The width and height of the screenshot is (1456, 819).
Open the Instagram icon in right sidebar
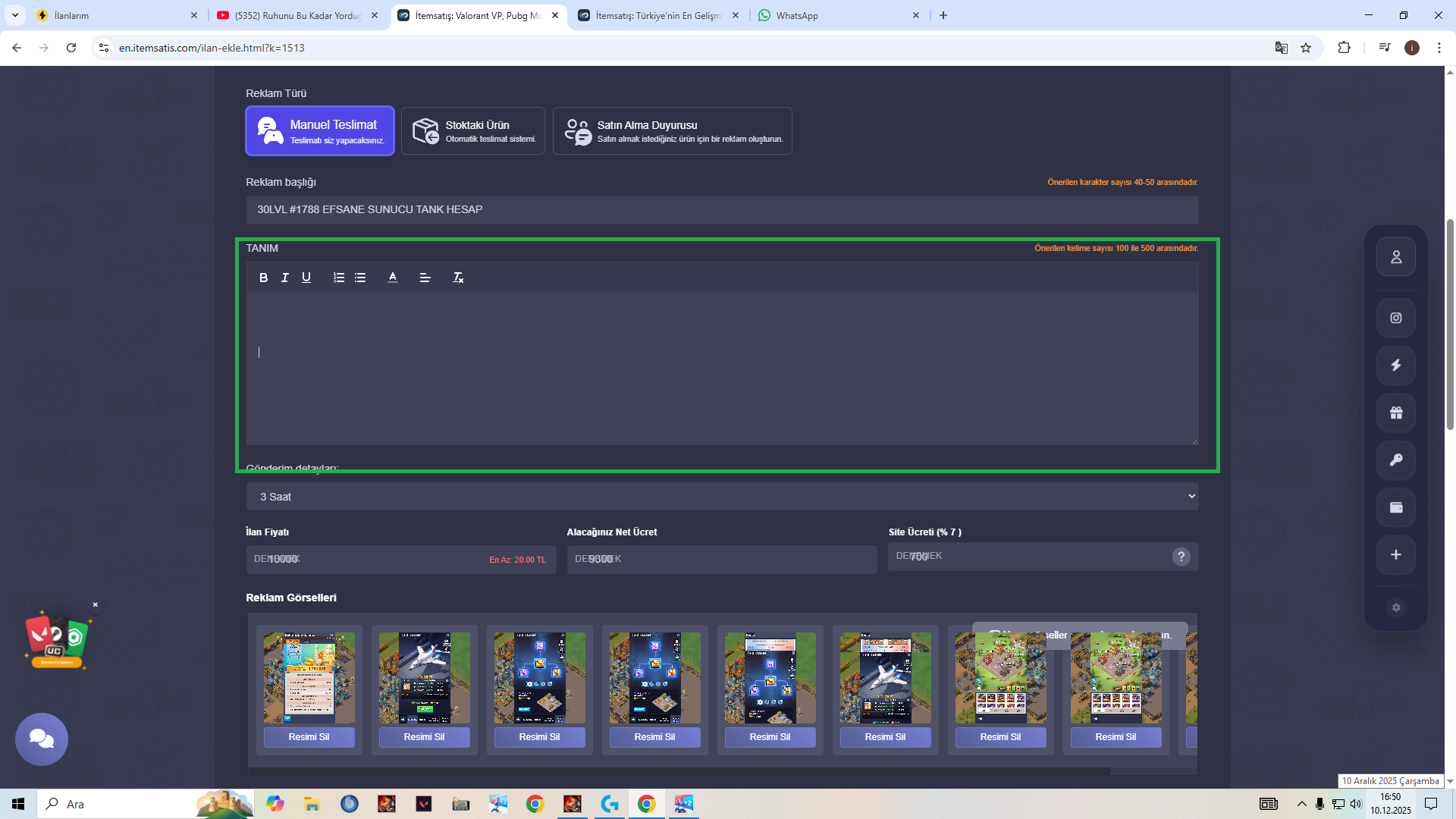[x=1396, y=318]
